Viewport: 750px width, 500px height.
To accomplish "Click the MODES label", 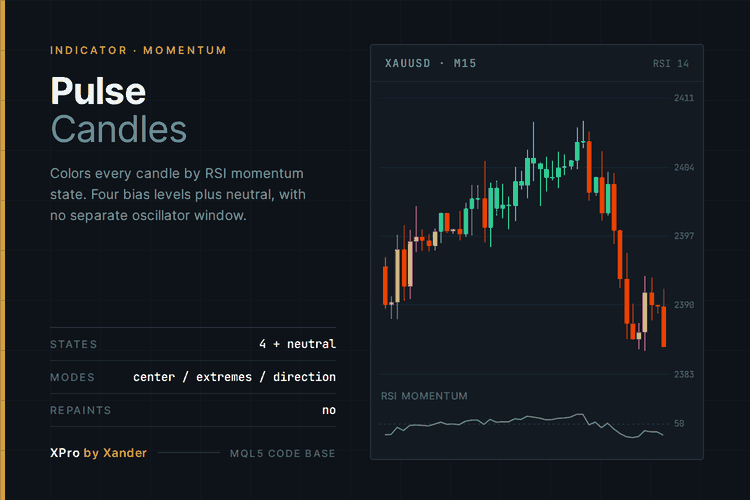I will click(72, 377).
